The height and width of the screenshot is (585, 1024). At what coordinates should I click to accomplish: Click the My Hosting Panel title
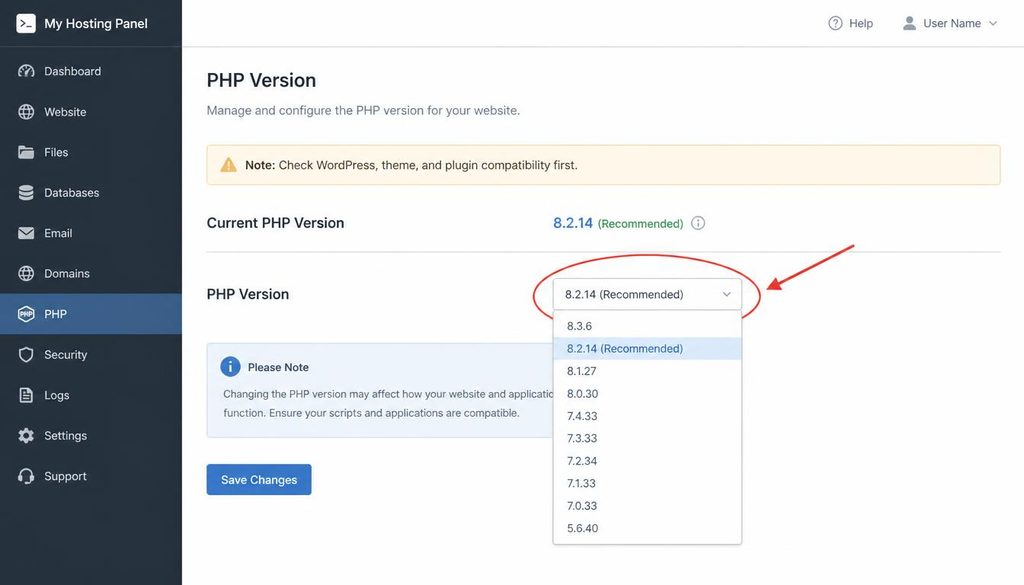96,24
